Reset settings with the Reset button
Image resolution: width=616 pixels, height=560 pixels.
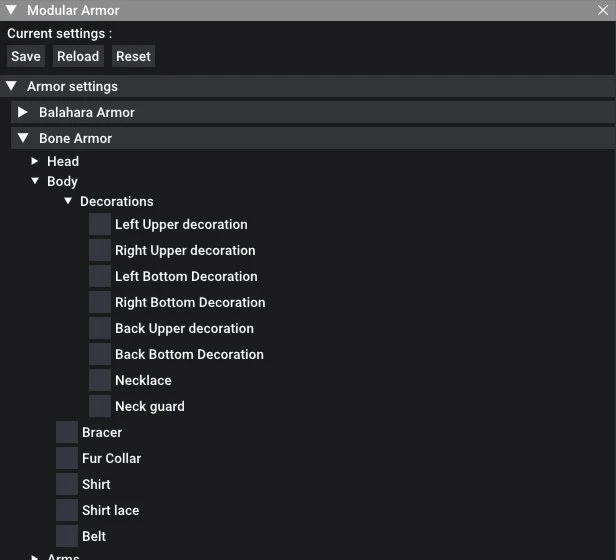(x=134, y=56)
